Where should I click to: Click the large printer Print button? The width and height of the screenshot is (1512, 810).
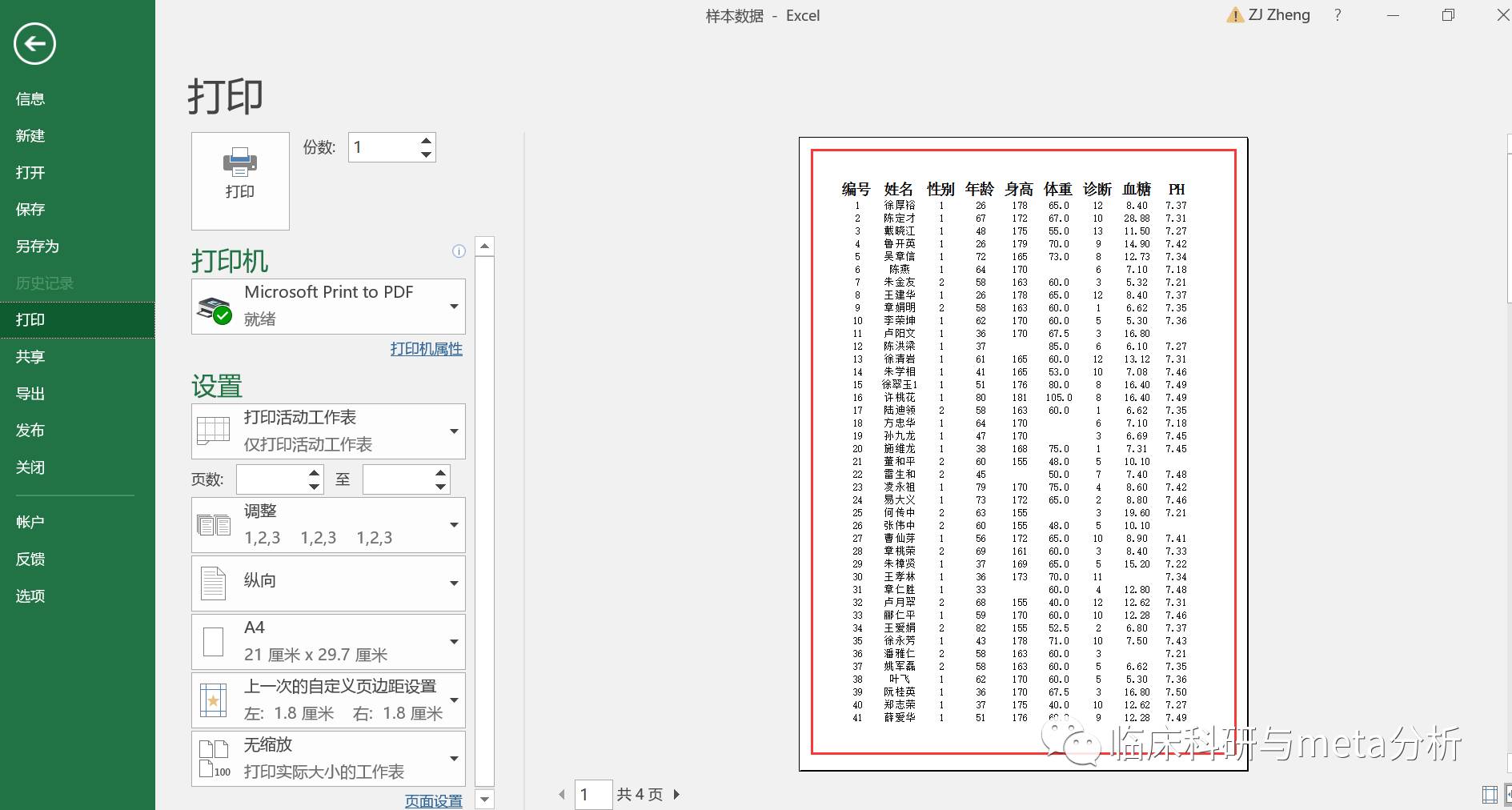[240, 181]
